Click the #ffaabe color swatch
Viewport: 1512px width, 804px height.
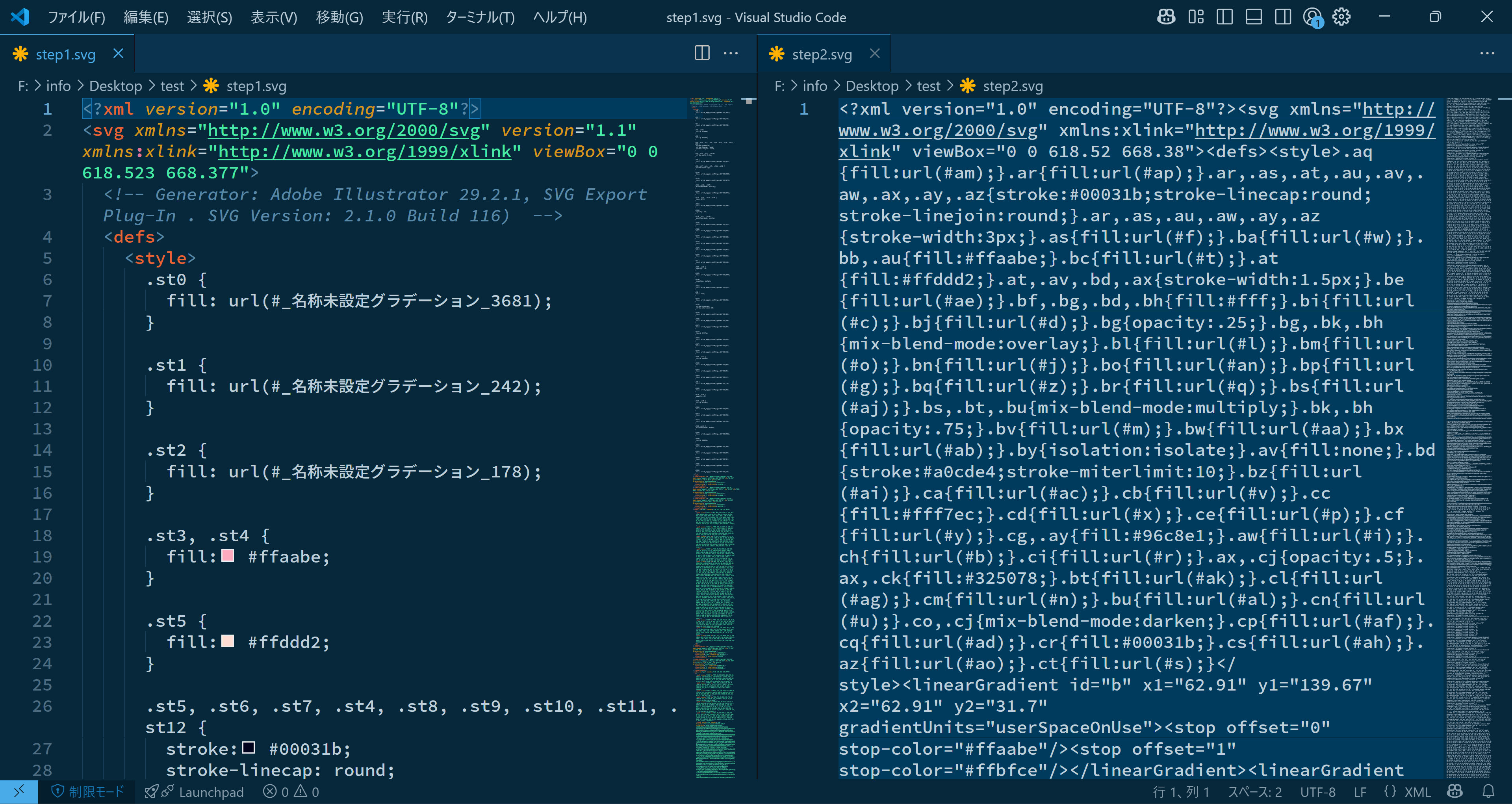228,556
